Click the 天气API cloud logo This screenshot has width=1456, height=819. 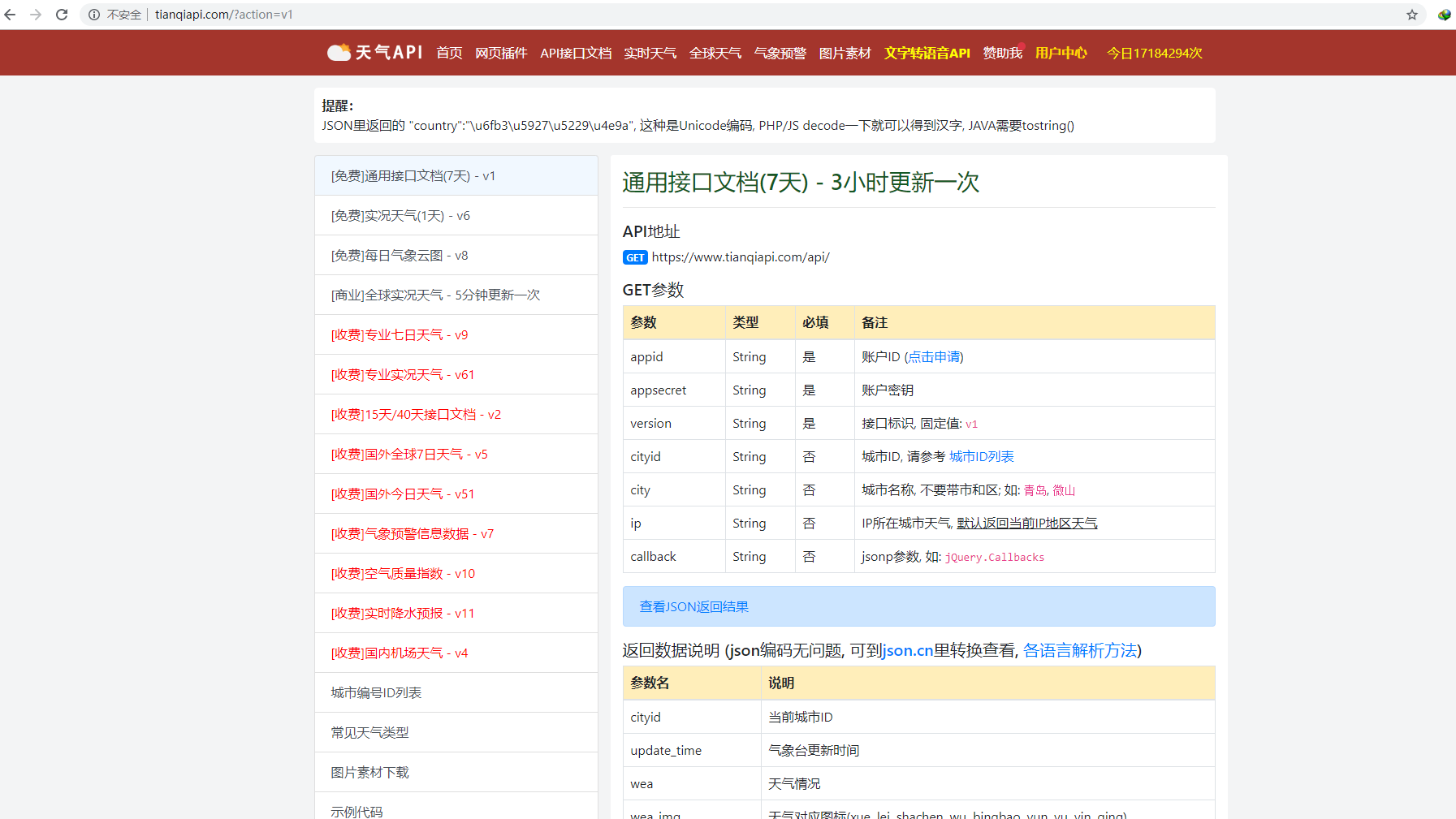point(374,53)
